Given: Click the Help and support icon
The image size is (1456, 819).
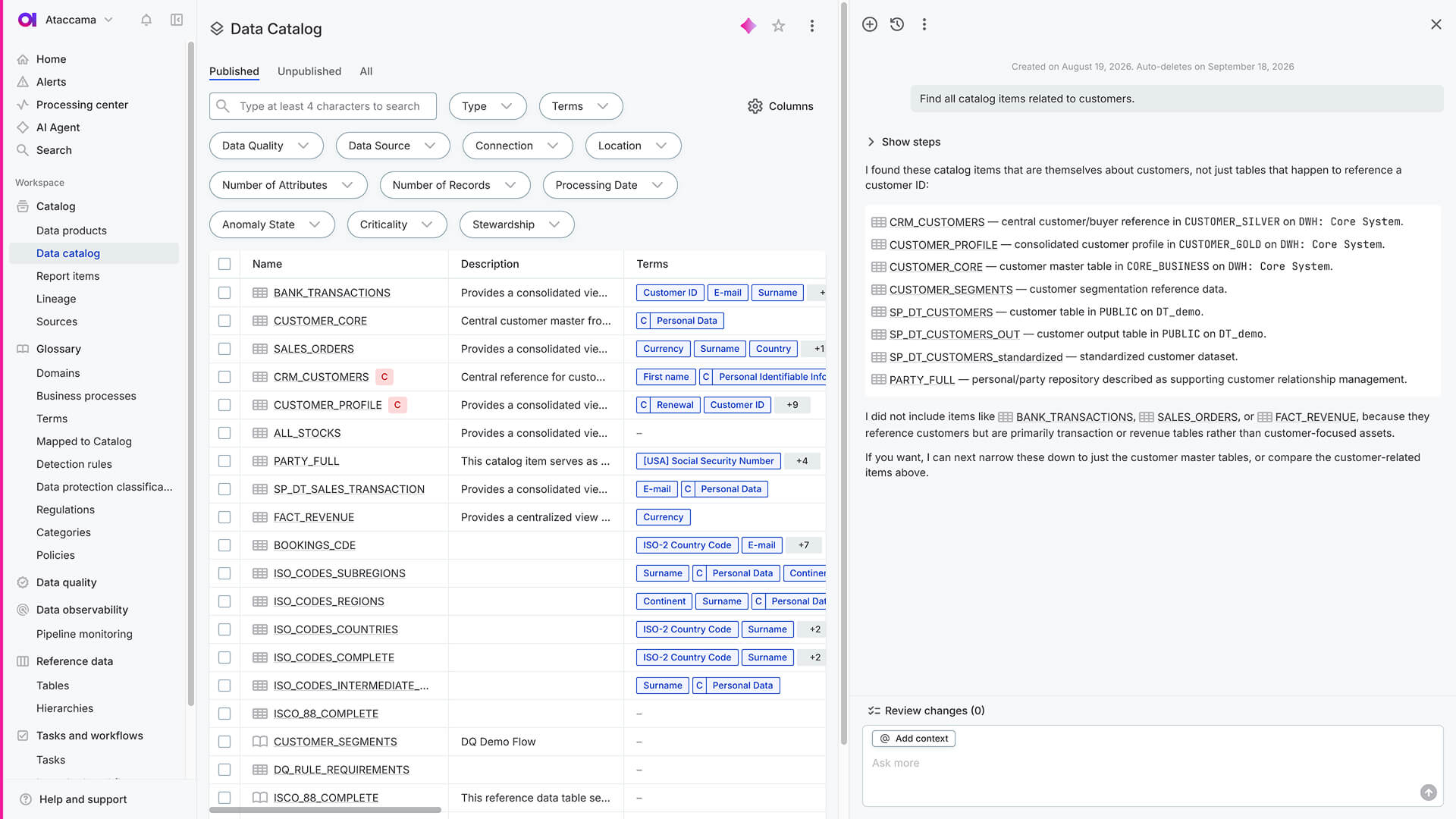Looking at the screenshot, I should 26,799.
